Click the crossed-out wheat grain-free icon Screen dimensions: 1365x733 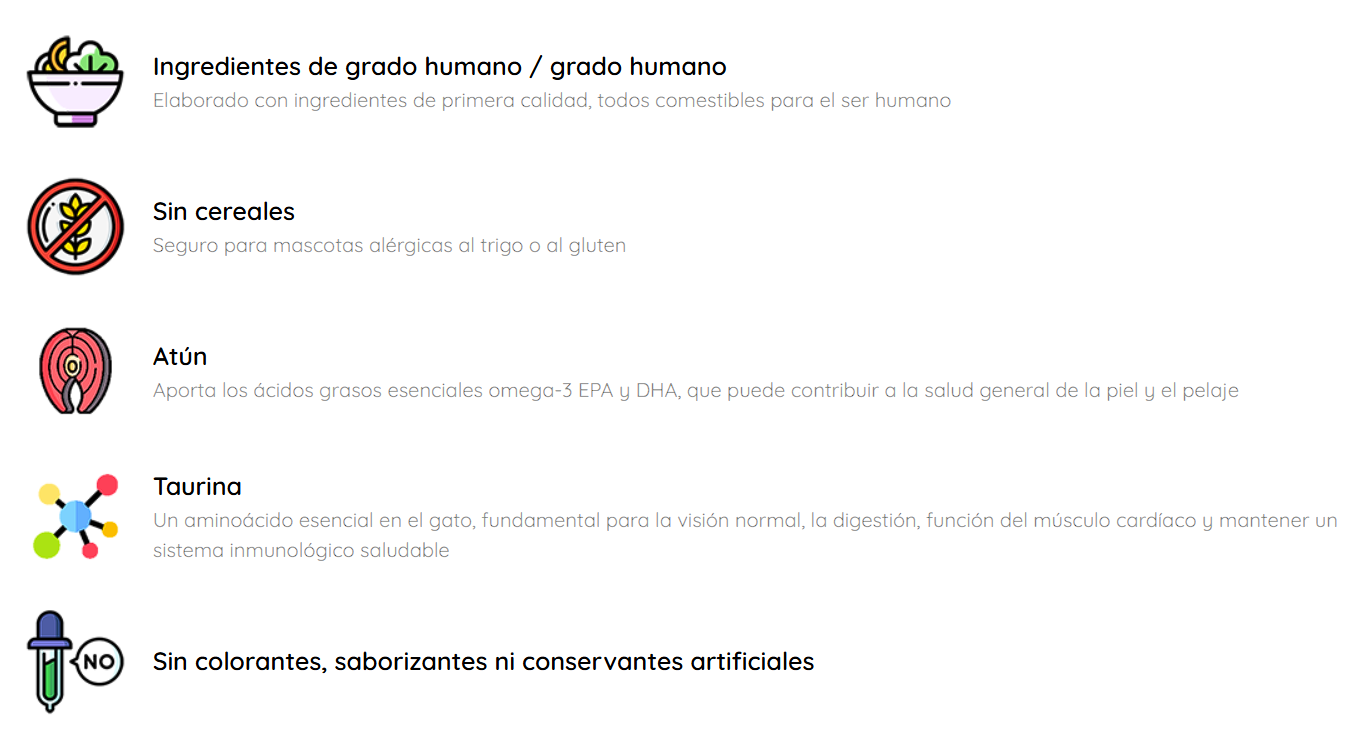pos(75,226)
